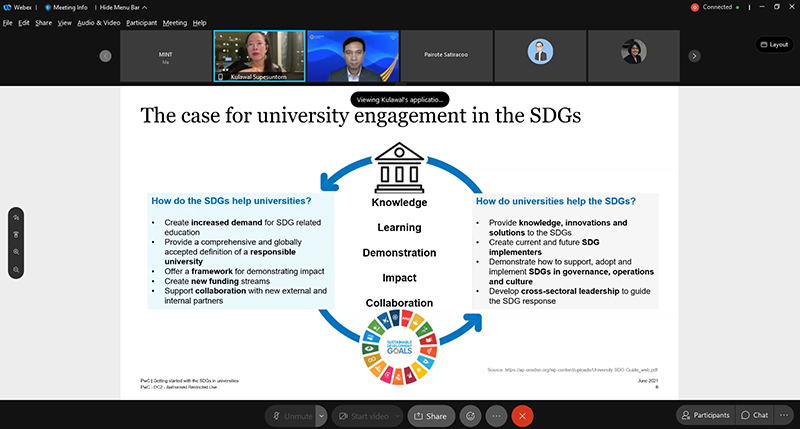This screenshot has height=429, width=800.
Task: Turn on camera with Start video
Action: click(x=362, y=415)
